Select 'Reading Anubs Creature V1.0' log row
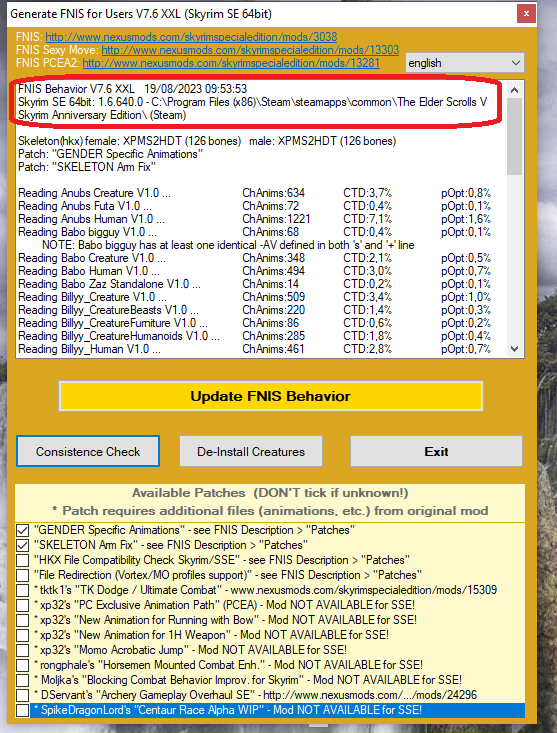 point(255,193)
